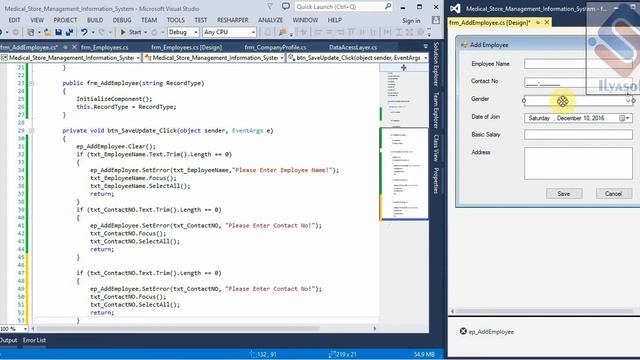
Task: Open the DEBUG menu
Action: (122, 20)
